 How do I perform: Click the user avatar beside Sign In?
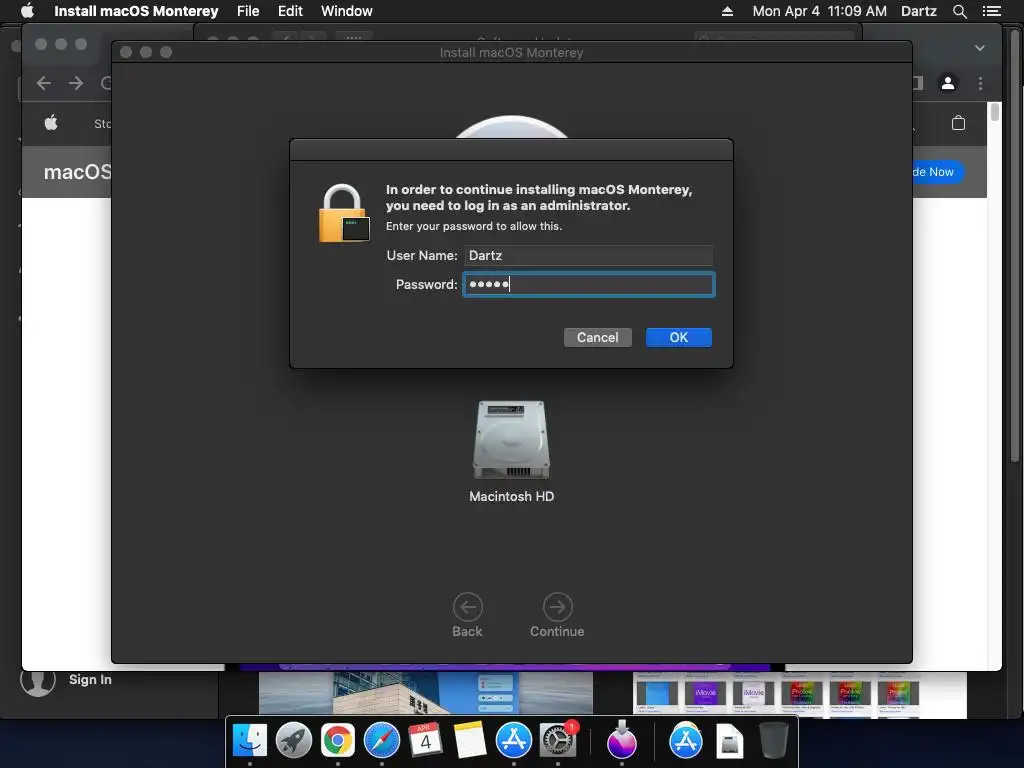(x=38, y=680)
